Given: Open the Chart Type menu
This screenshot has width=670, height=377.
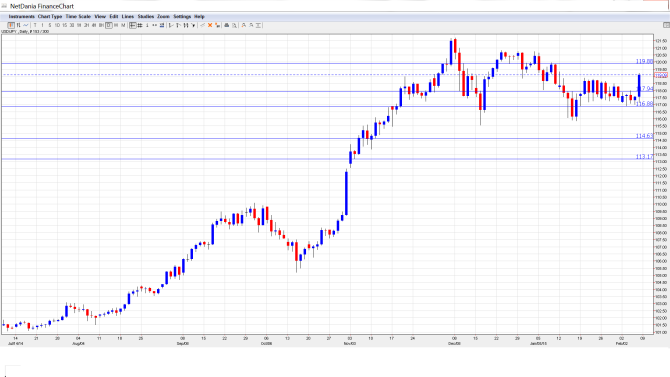Looking at the screenshot, I should click(x=50, y=16).
